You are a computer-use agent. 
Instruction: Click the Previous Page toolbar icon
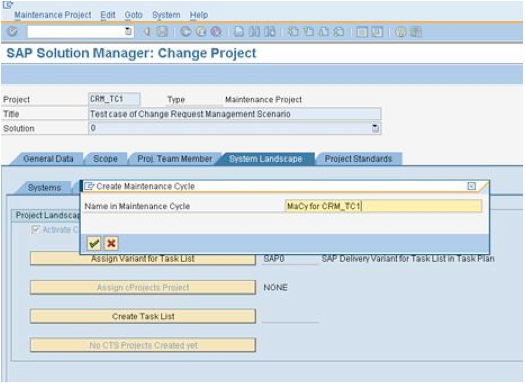(x=309, y=32)
